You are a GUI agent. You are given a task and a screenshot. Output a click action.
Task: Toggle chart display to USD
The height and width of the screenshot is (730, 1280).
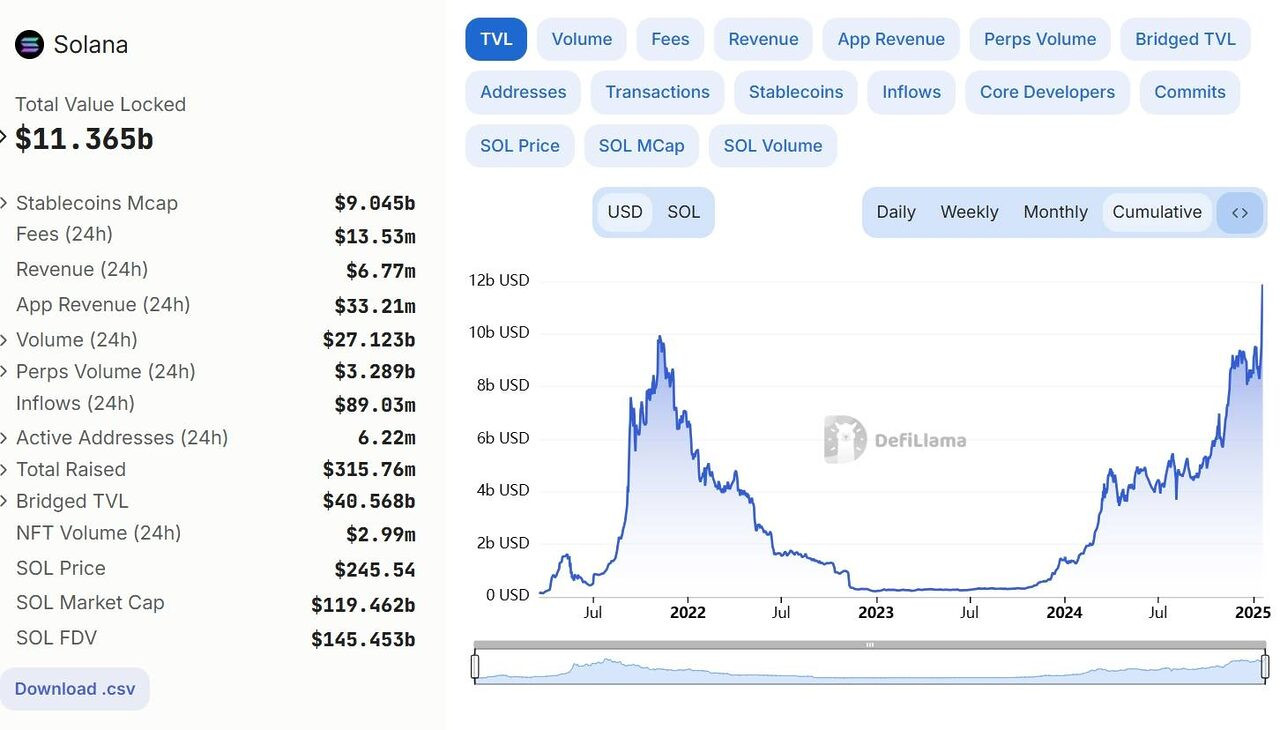[x=625, y=212]
